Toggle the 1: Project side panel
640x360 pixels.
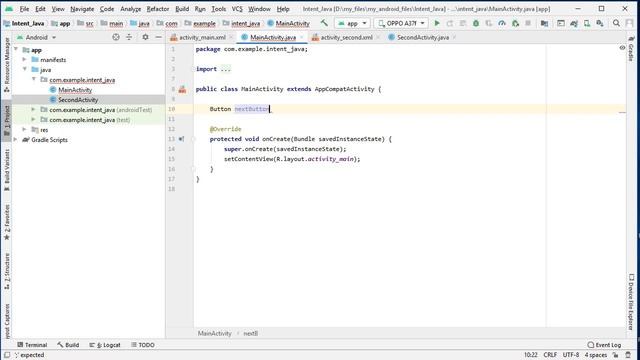click(7, 120)
